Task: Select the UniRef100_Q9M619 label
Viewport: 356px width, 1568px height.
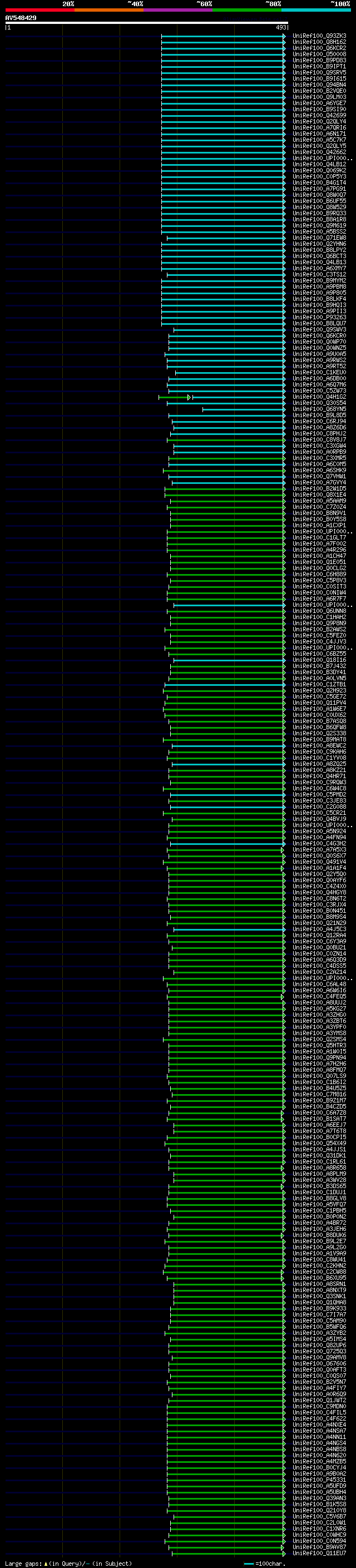Action: [x=319, y=226]
